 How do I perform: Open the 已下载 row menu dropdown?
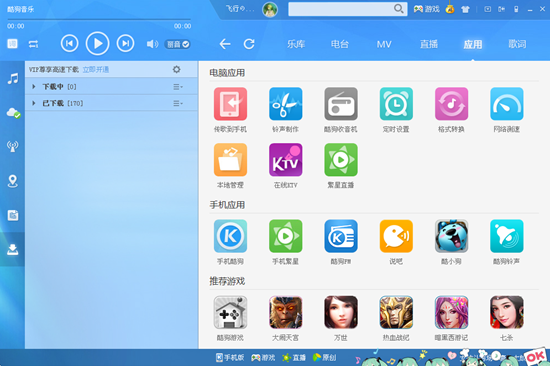coord(178,103)
